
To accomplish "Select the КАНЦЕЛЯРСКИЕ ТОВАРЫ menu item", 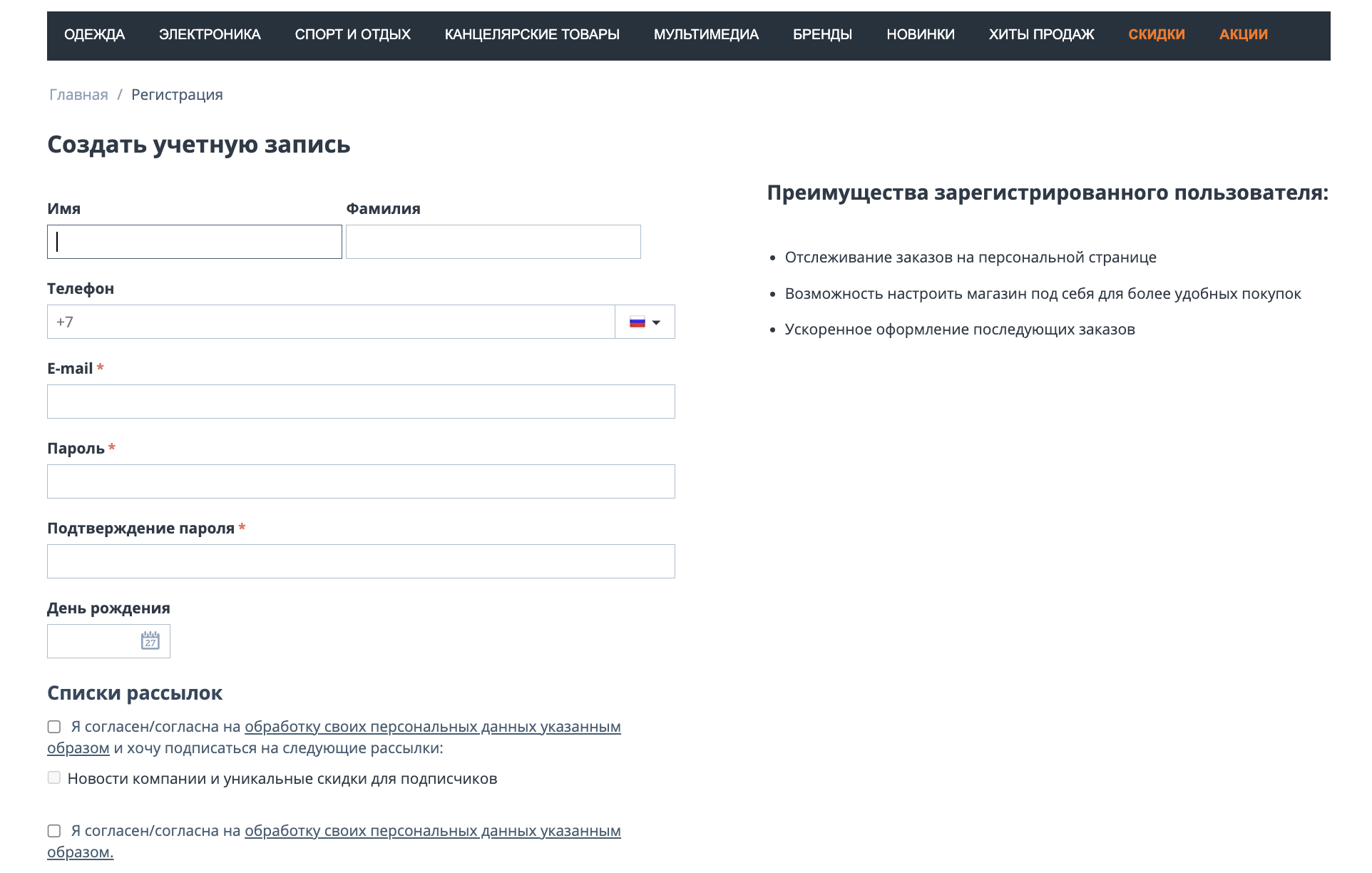I will [532, 35].
